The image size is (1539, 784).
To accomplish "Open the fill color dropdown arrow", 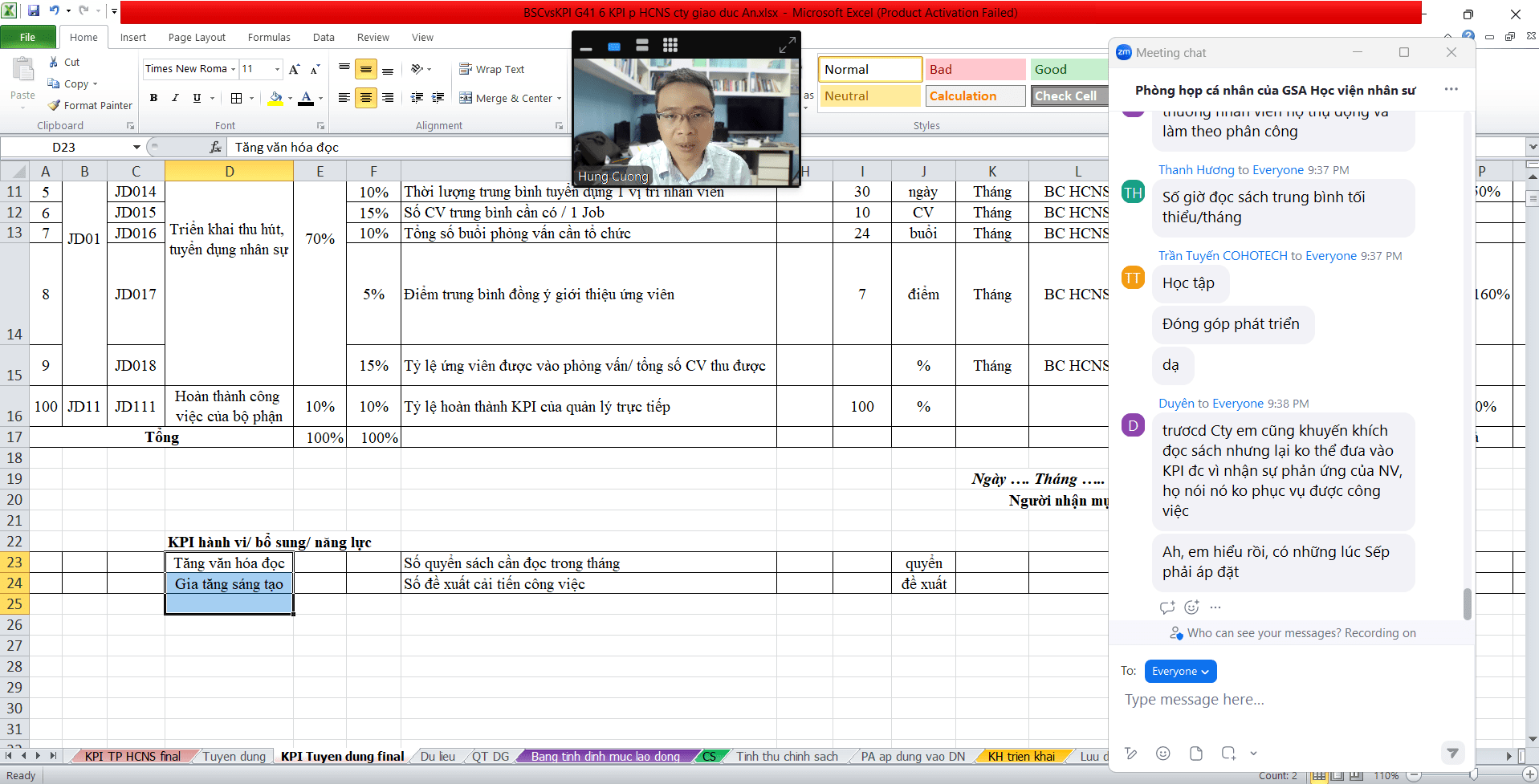I will point(290,98).
